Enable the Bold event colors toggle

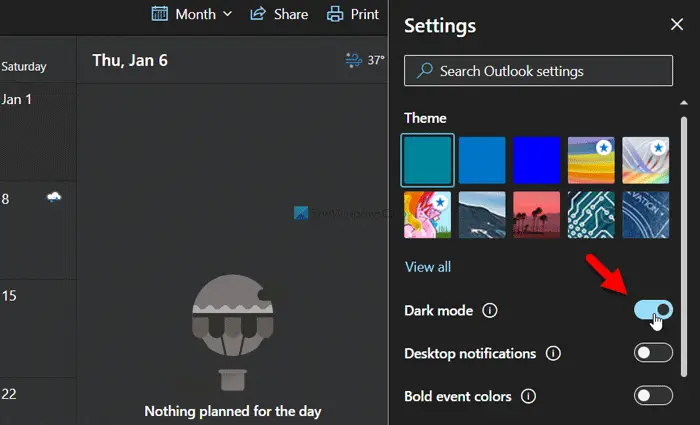point(653,396)
